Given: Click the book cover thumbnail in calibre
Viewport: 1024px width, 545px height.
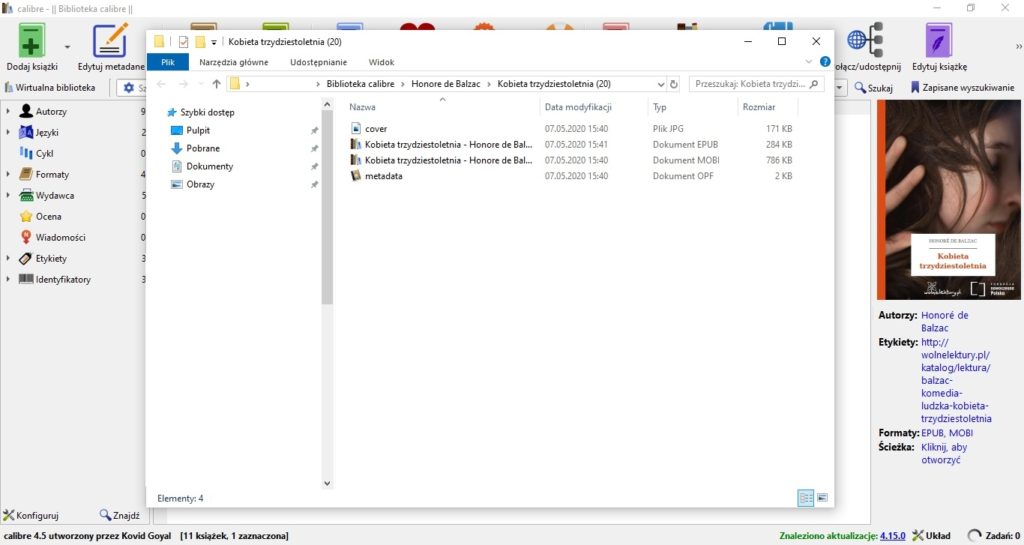Looking at the screenshot, I should click(x=948, y=200).
